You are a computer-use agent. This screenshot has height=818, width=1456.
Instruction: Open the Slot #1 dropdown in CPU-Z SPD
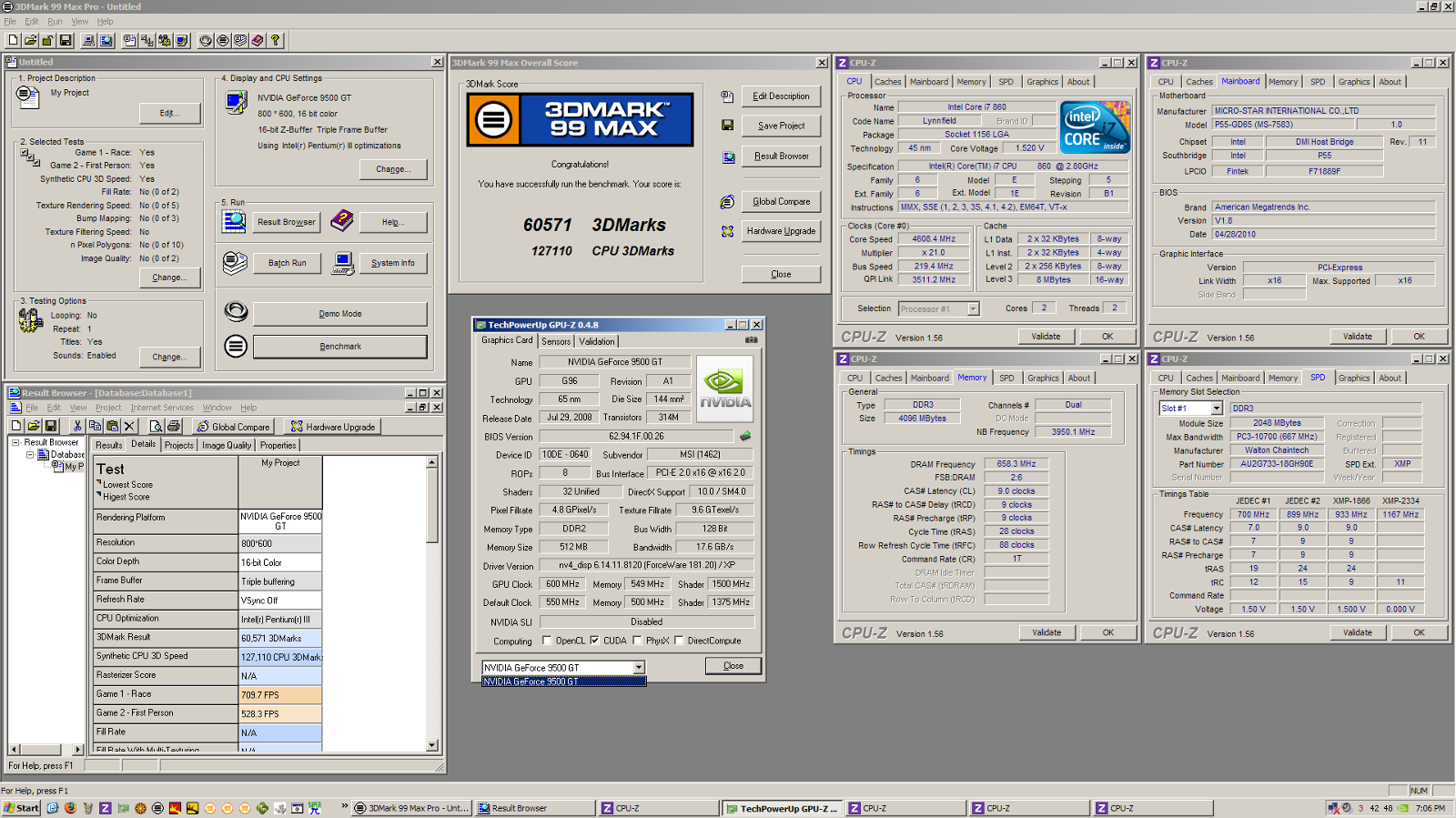(1217, 409)
